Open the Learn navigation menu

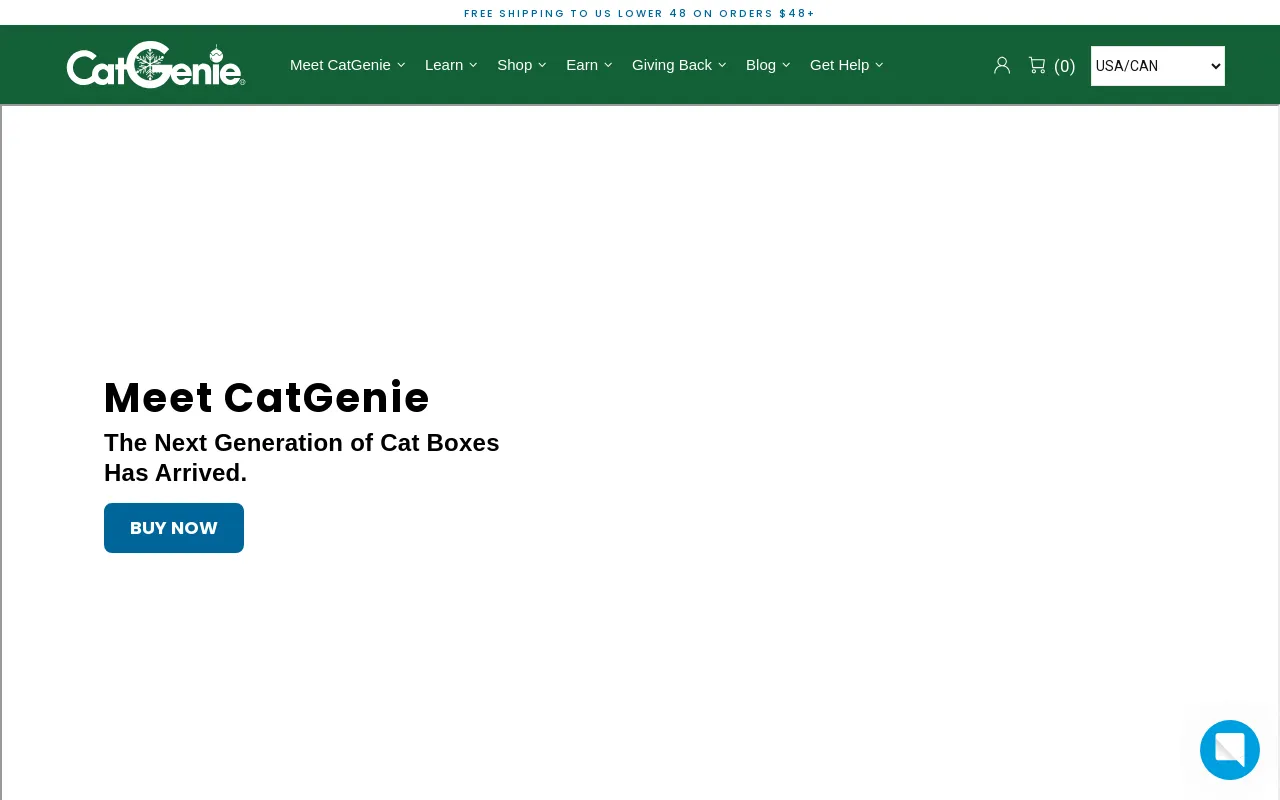point(444,64)
